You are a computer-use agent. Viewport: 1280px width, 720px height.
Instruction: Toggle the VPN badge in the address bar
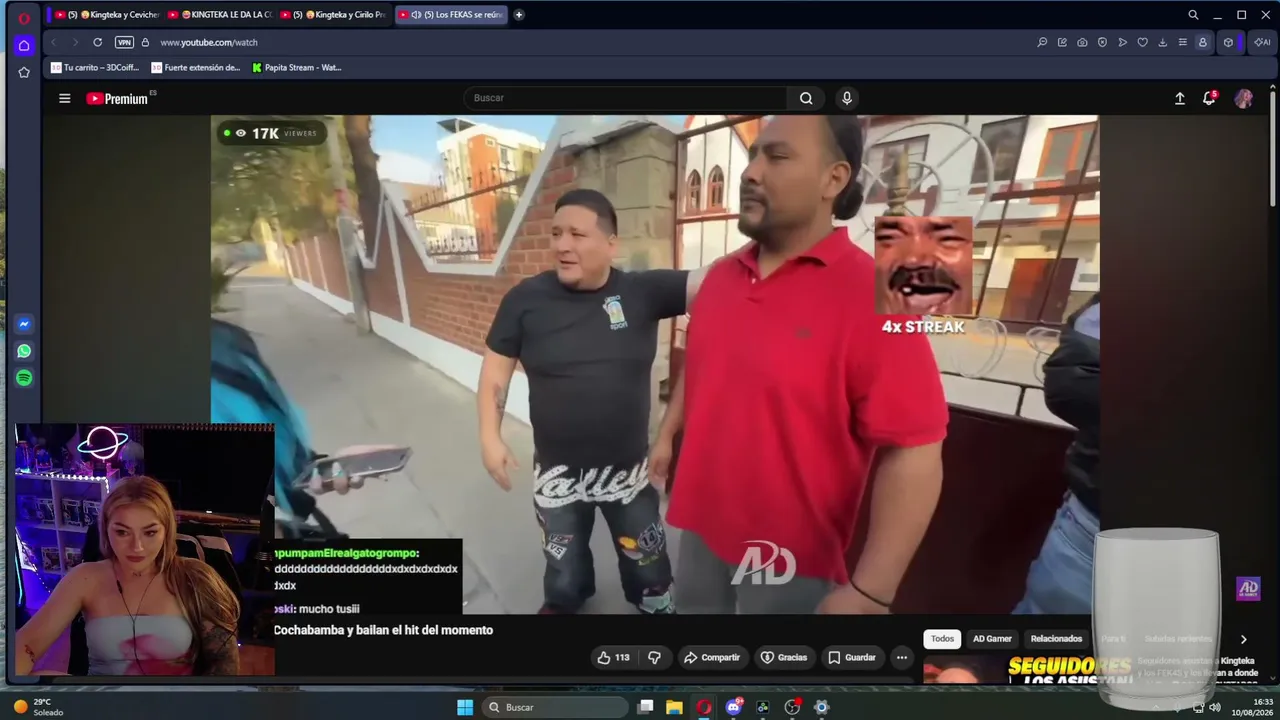[x=124, y=42]
